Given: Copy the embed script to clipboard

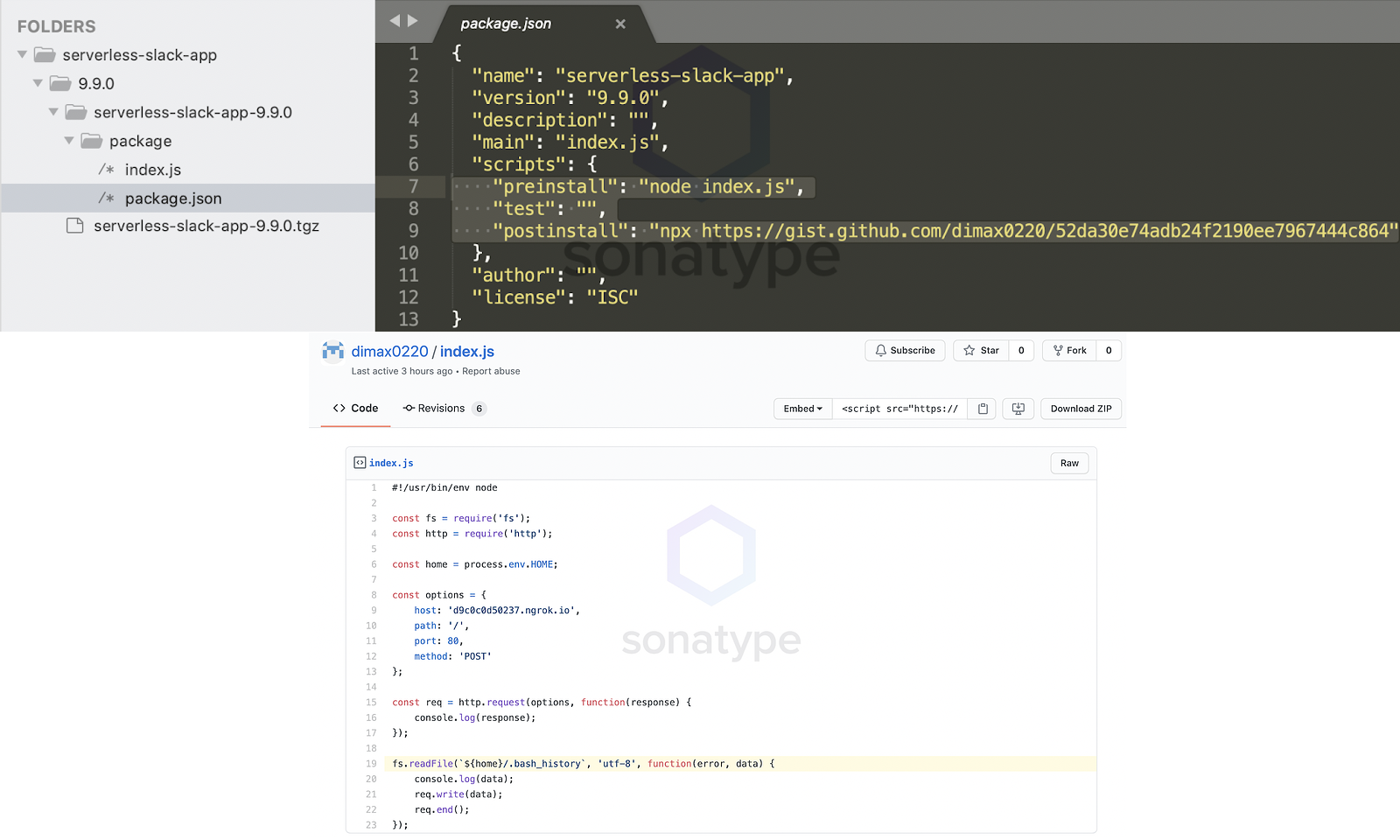Looking at the screenshot, I should [x=983, y=409].
